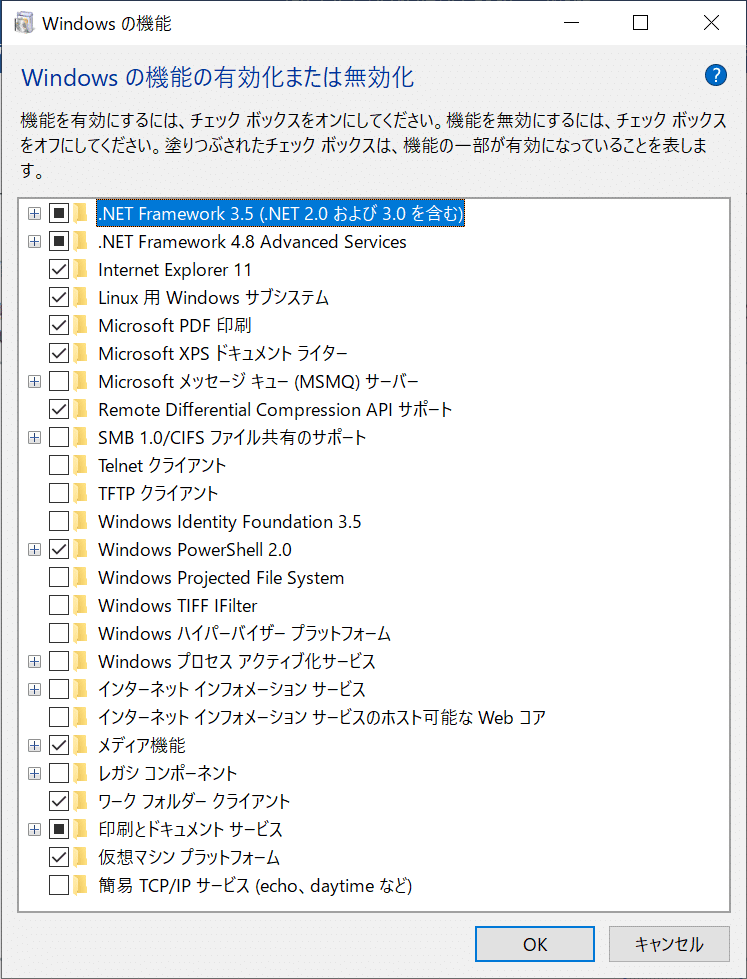Expand the MSMQ サーバー tree node
Image resolution: width=747 pixels, height=979 pixels.
[x=34, y=382]
